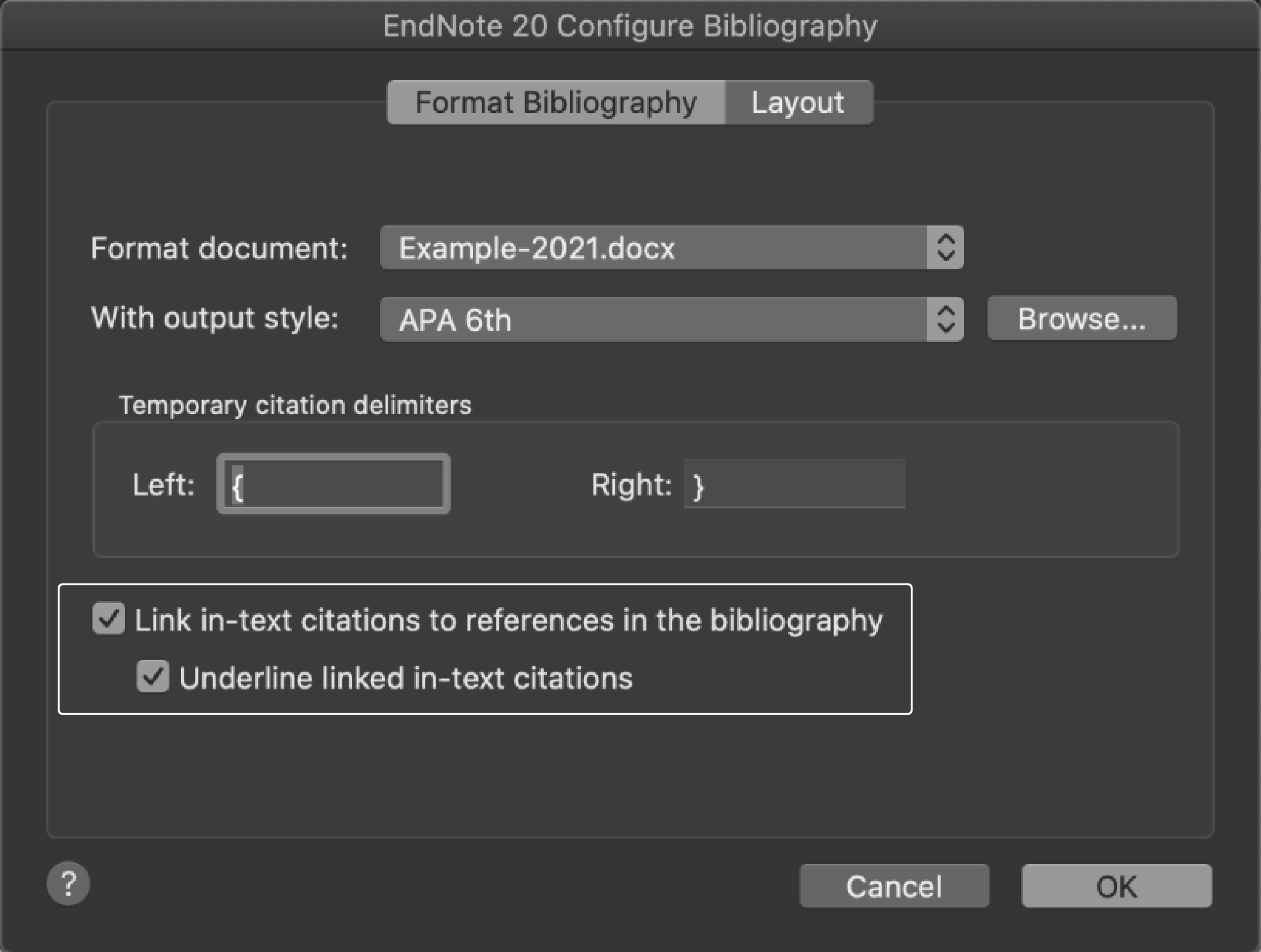Click arrows beside Example-2021.docx popup
This screenshot has height=952, width=1261.
click(x=945, y=248)
